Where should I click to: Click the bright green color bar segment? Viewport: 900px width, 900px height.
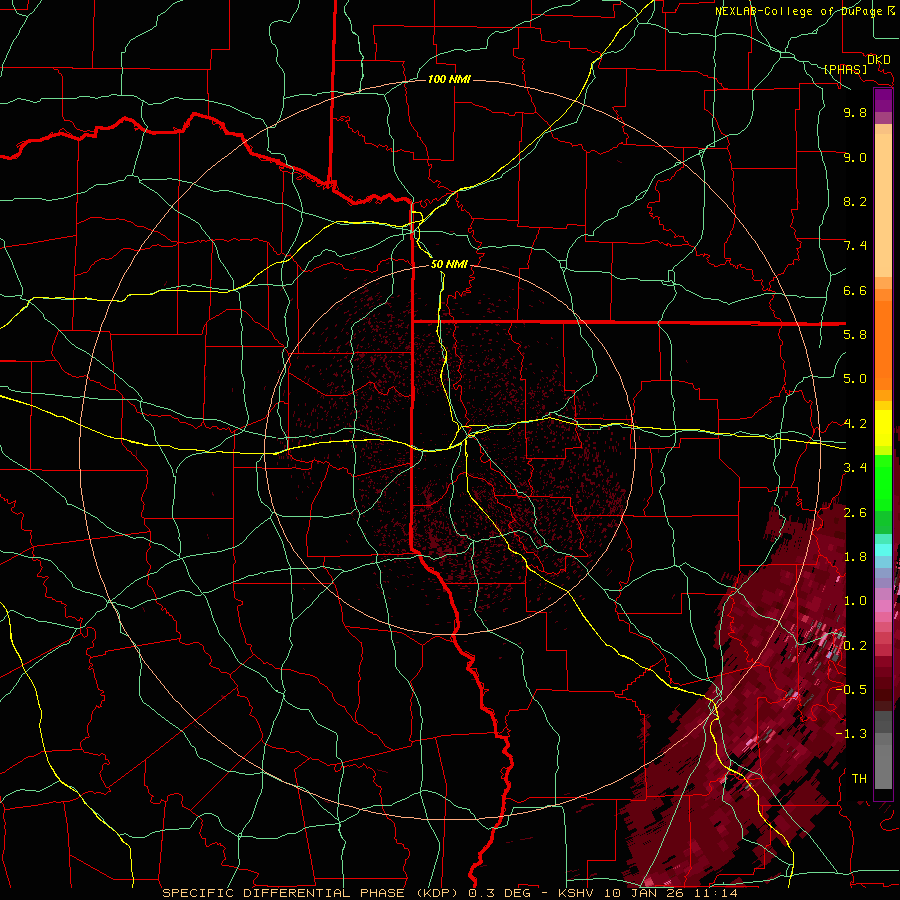[x=883, y=482]
